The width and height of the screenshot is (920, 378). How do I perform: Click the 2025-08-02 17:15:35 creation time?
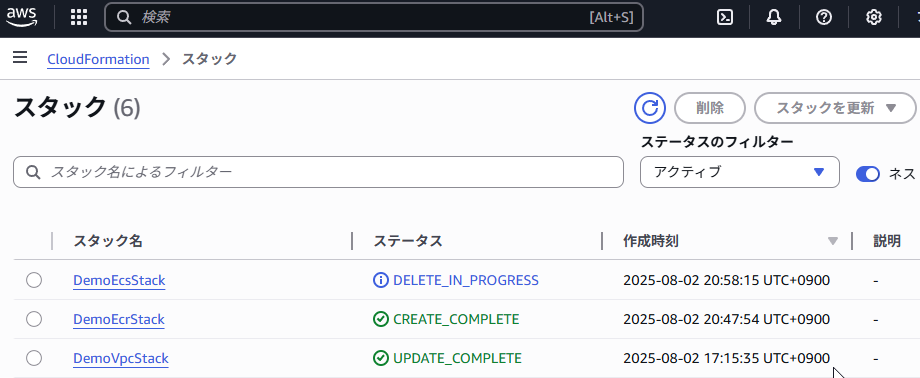(x=726, y=358)
